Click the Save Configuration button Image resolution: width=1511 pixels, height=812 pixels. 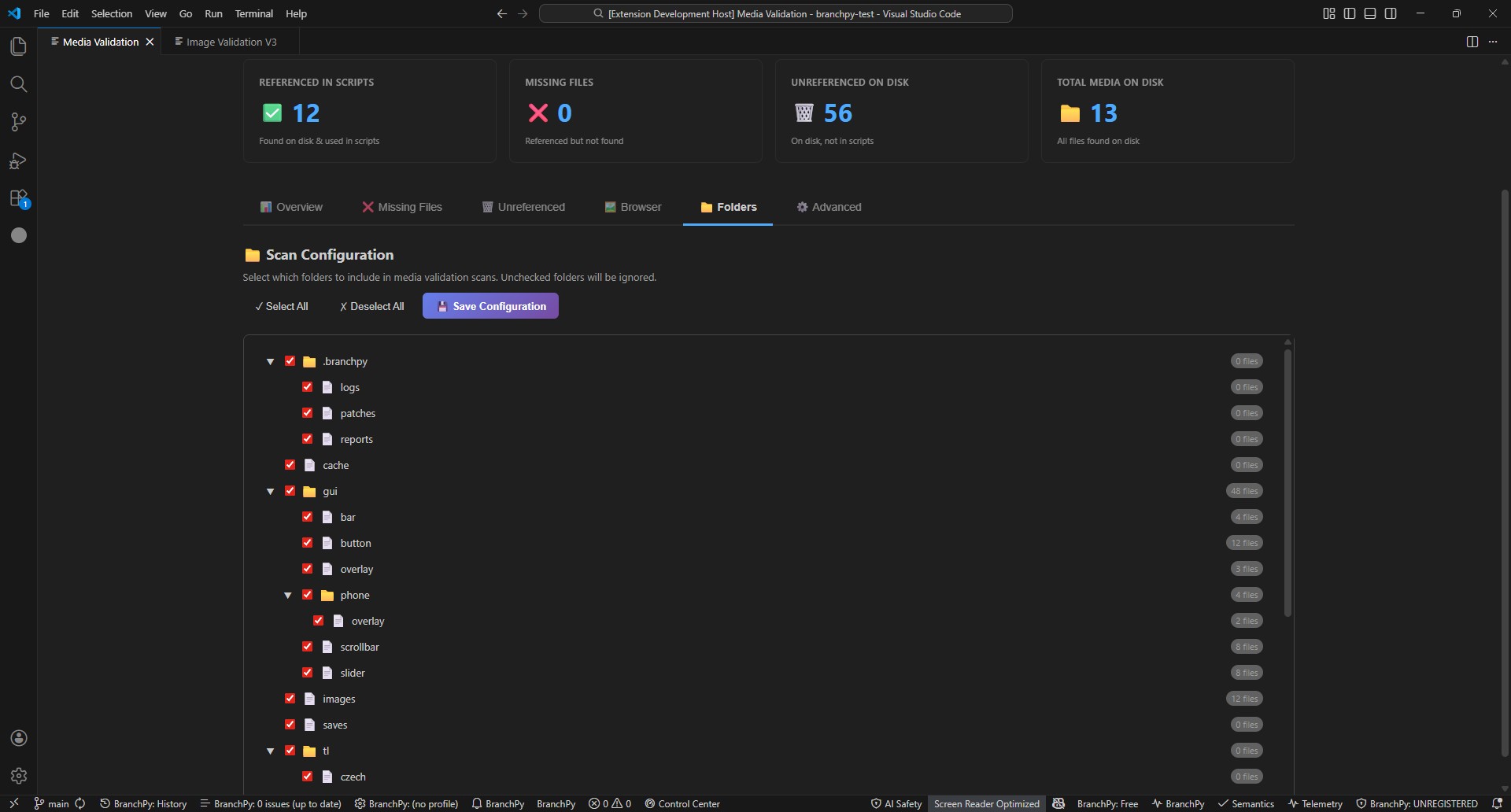490,306
